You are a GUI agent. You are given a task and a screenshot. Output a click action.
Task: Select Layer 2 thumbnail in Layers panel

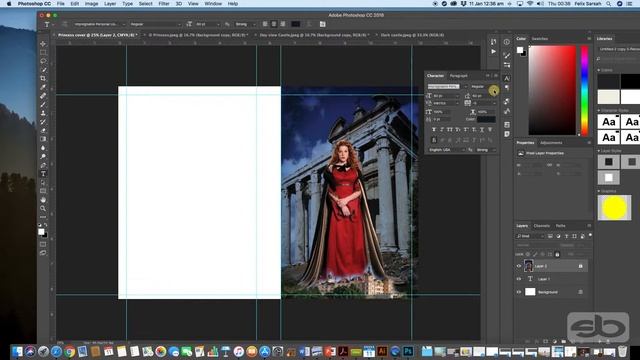click(529, 266)
